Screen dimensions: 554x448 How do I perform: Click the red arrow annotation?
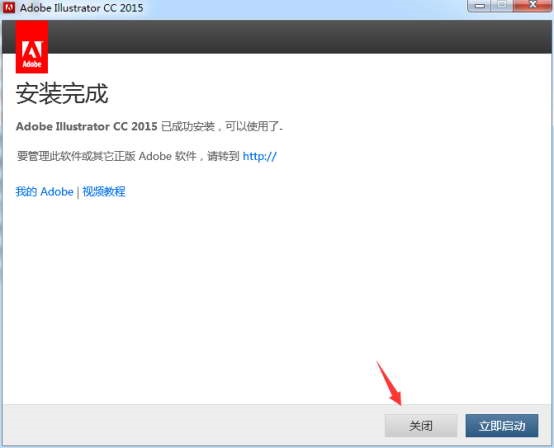pyautogui.click(x=389, y=383)
